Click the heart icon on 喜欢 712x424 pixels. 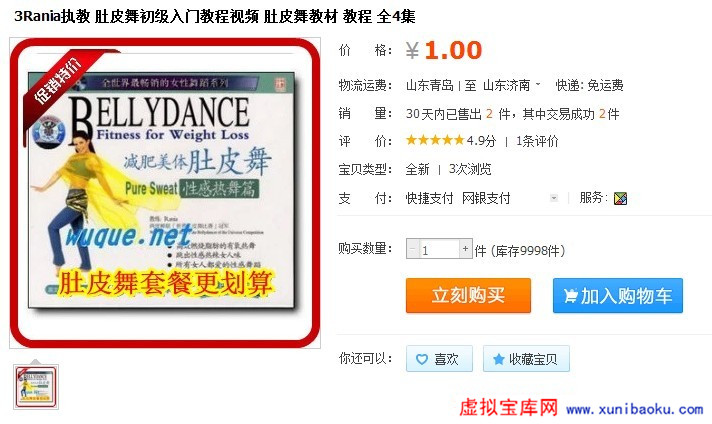(x=422, y=358)
